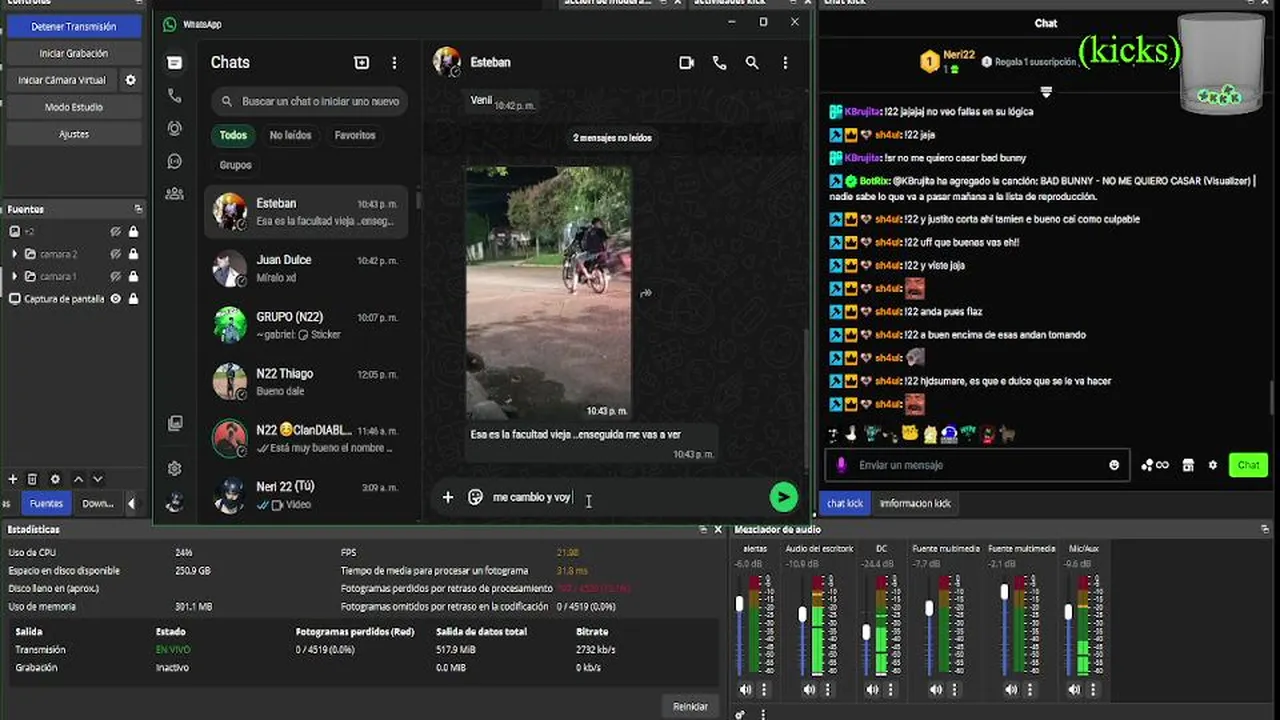This screenshot has height=720, width=1280.
Task: Adjust the alertas volume fader
Action: point(740,604)
